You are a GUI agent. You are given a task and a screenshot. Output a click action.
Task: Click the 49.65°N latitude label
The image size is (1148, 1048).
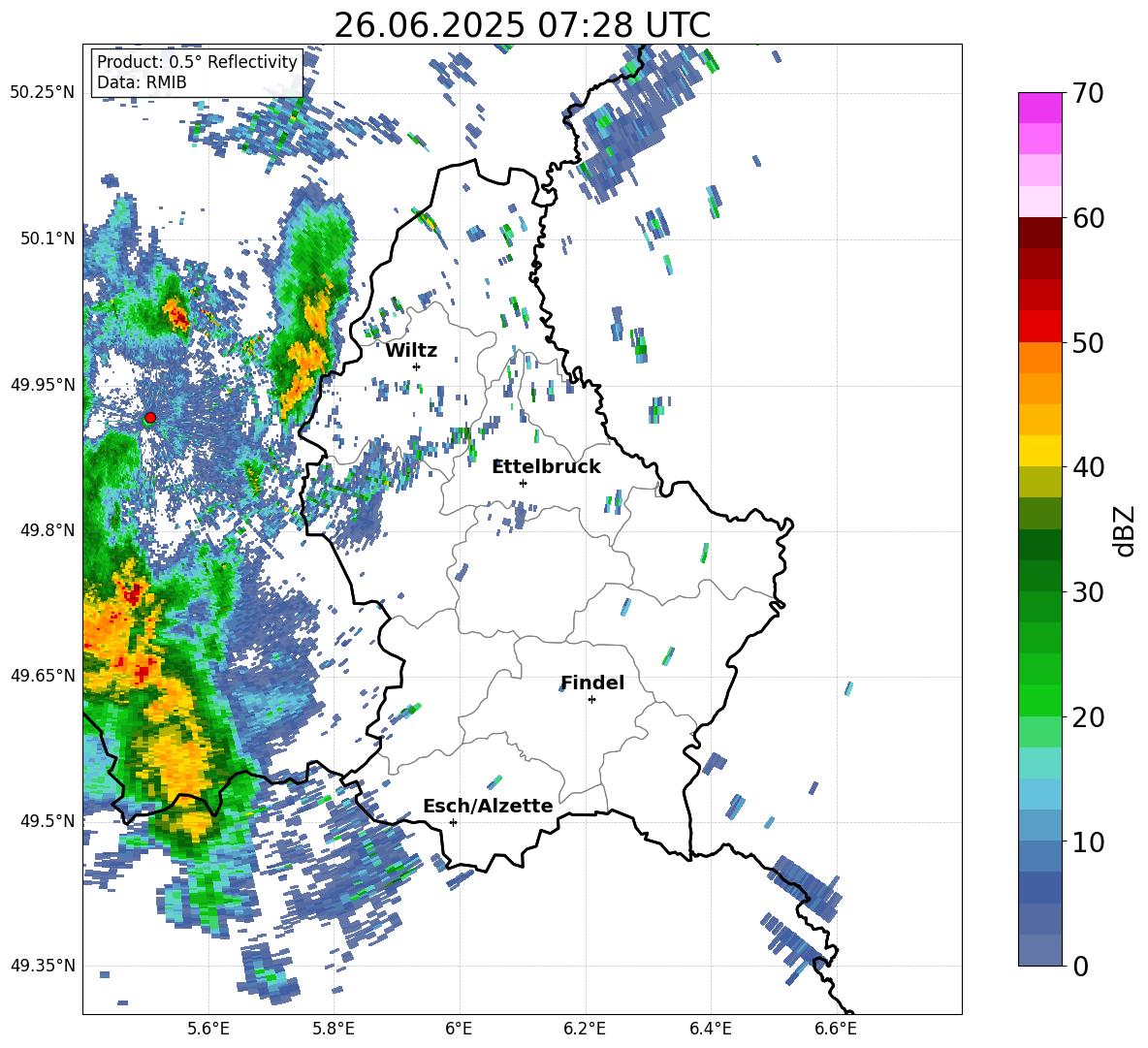(43, 675)
